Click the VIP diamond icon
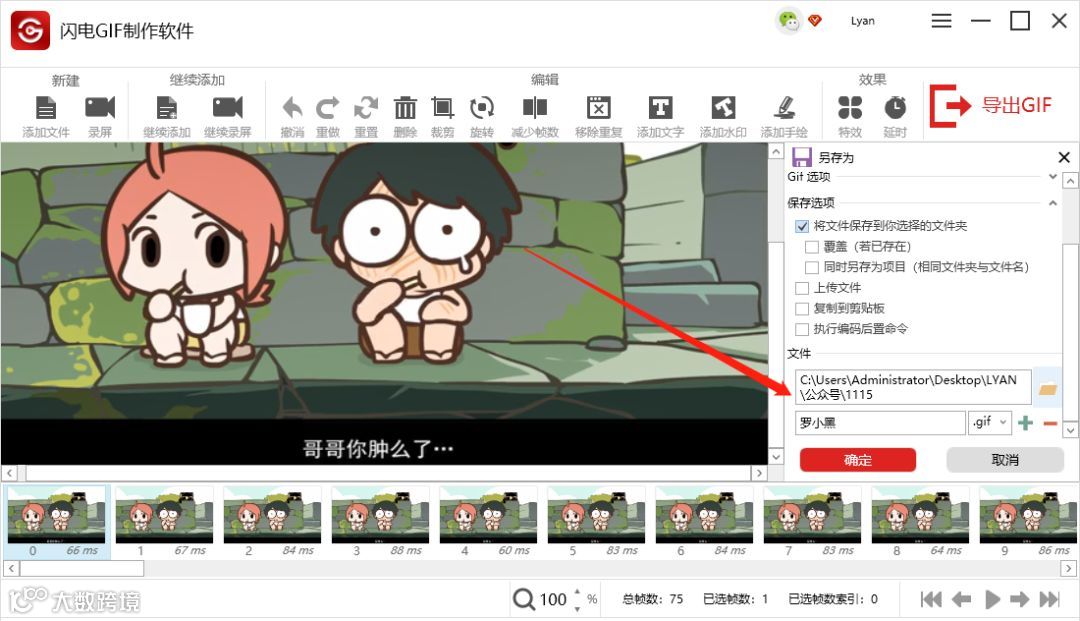 [x=815, y=21]
